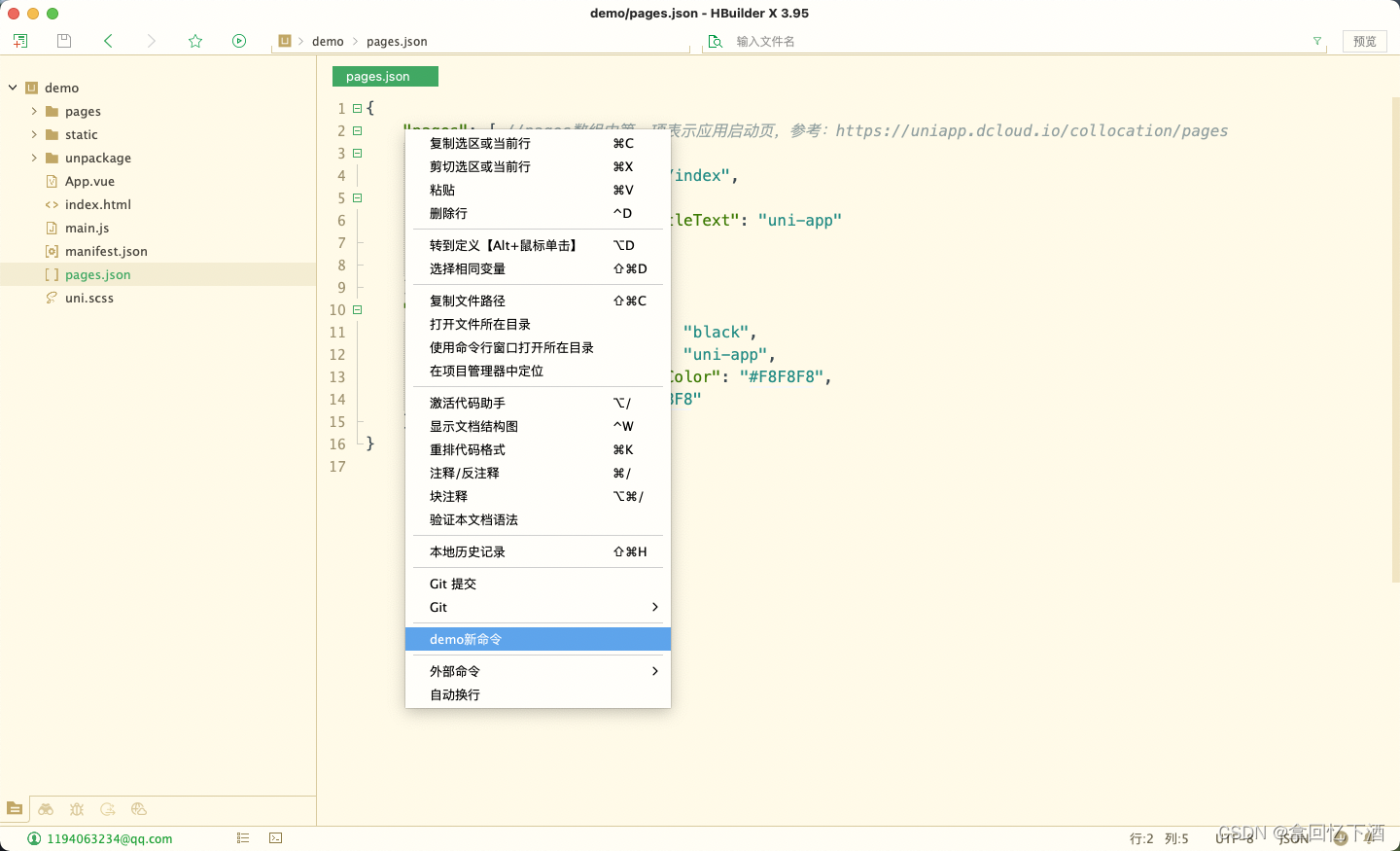Screen dimensions: 1400x851
Task: Click the 输入文件名 search field
Action: click(1016, 41)
